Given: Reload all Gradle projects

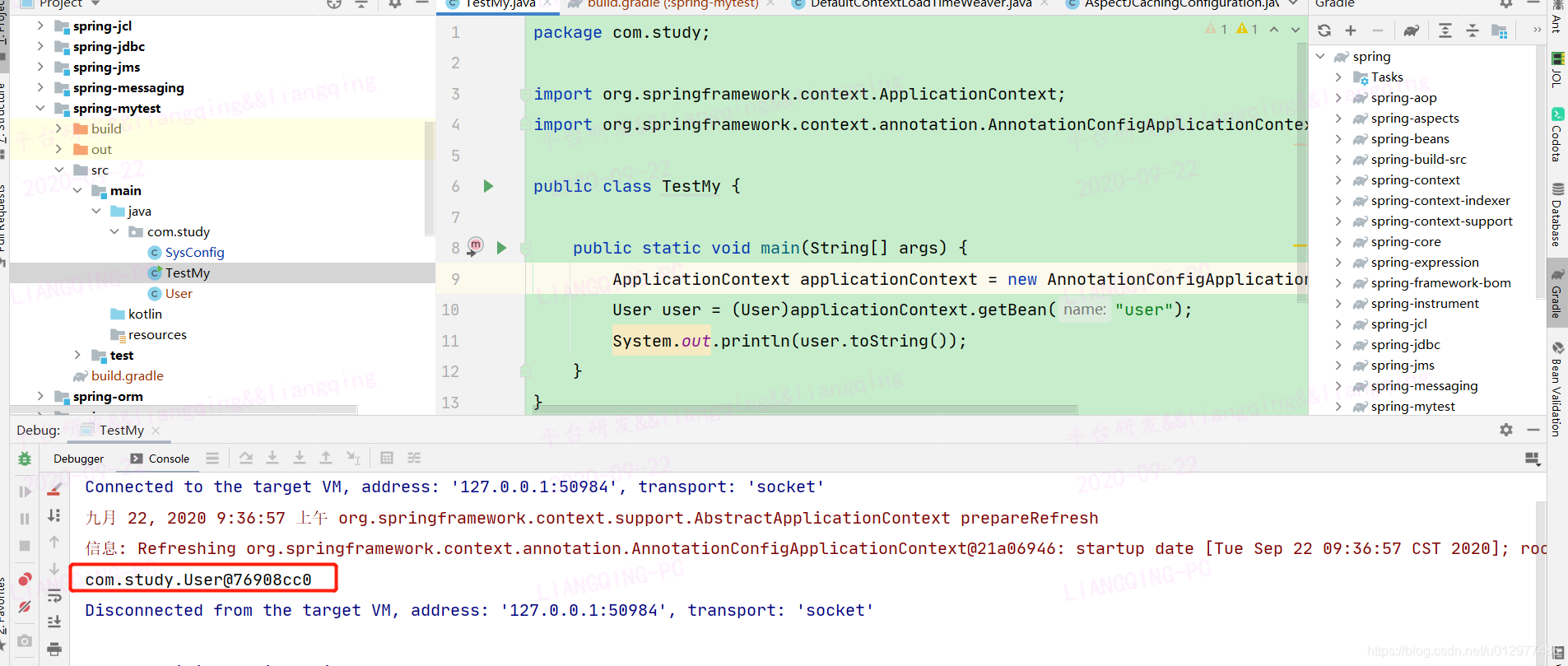Looking at the screenshot, I should coord(1324,30).
